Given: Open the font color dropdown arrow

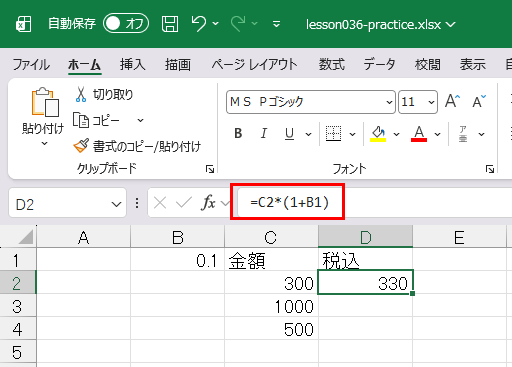Looking at the screenshot, I should click(x=437, y=134).
